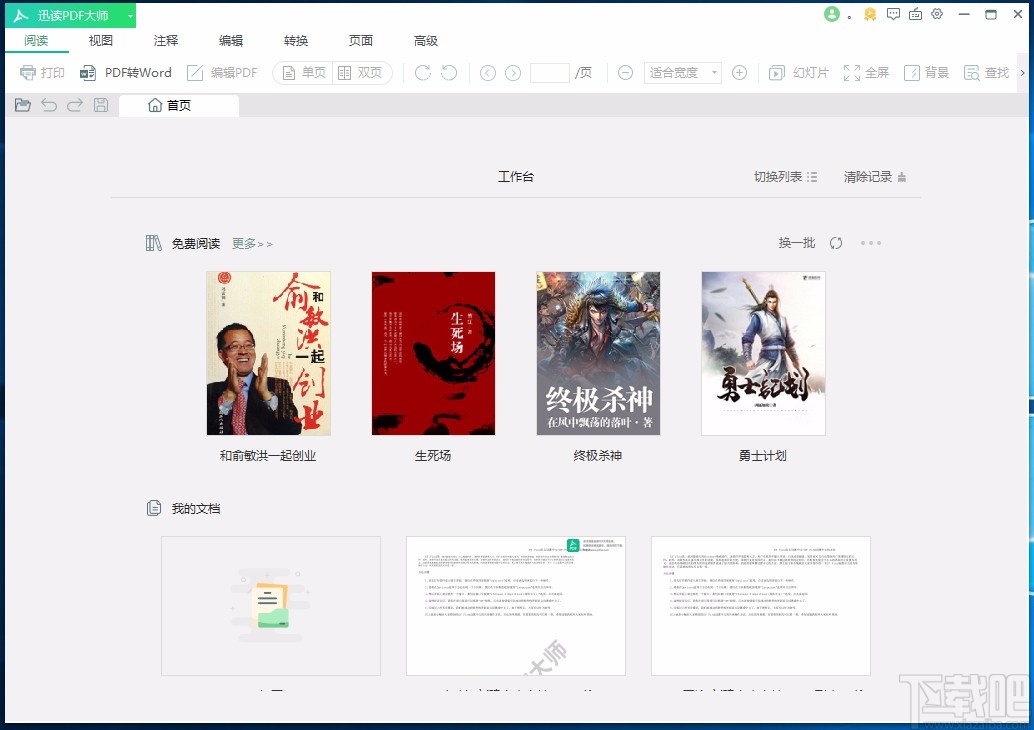Open PDF转Word converter
1034x730 pixels.
pos(125,73)
